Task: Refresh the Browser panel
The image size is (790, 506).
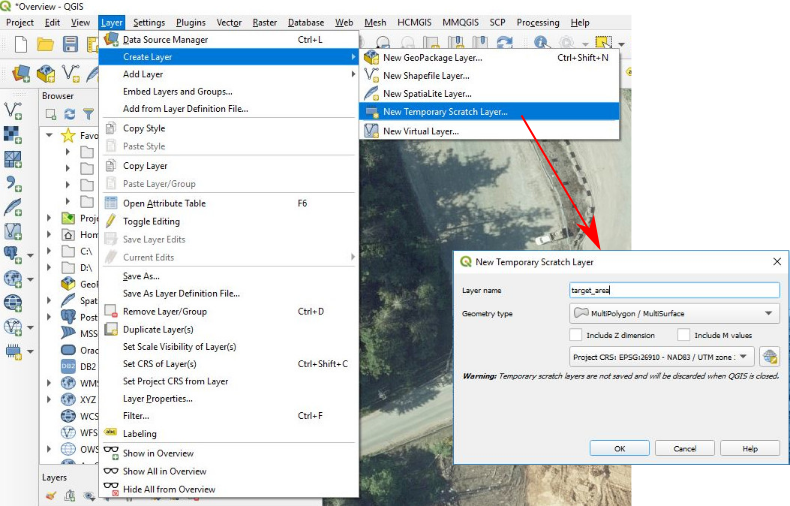Action: [70, 114]
